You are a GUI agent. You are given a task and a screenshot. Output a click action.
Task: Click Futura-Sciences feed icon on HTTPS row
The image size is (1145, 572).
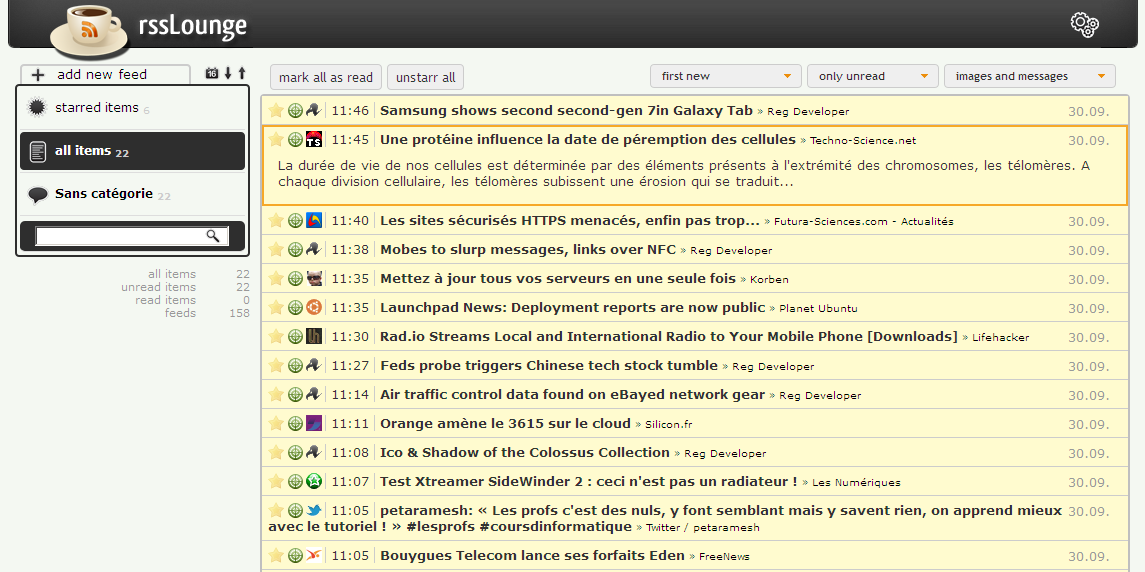coord(314,220)
